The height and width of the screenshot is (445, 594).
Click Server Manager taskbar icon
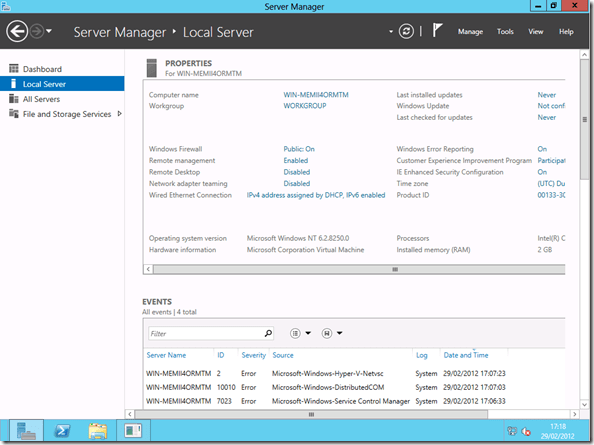pos(27,431)
